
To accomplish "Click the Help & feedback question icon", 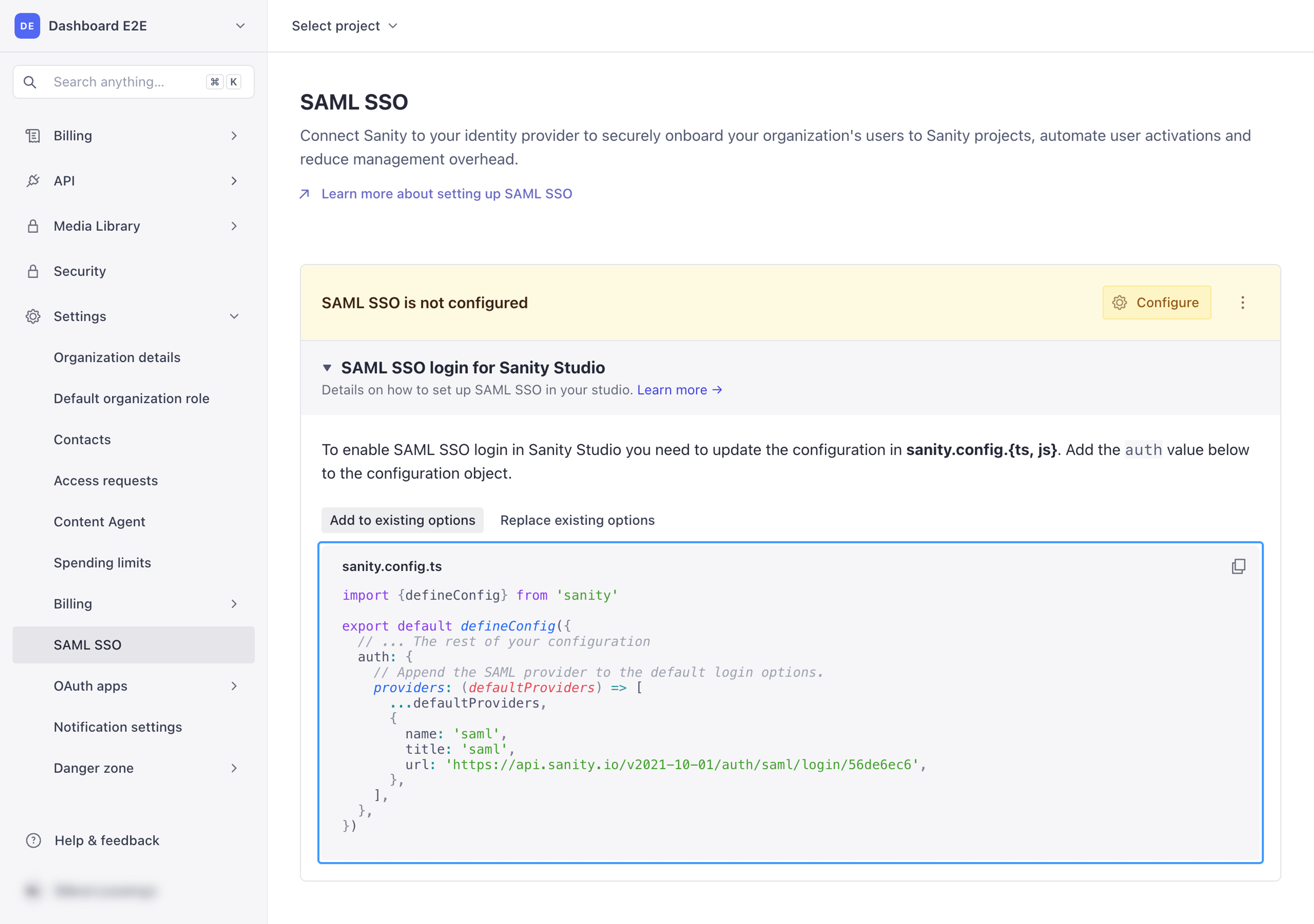I will tap(33, 840).
